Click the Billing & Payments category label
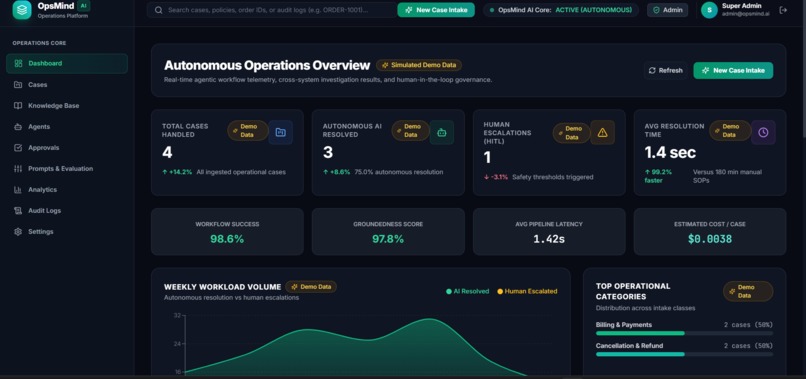This screenshot has height=379, width=806. coord(624,325)
